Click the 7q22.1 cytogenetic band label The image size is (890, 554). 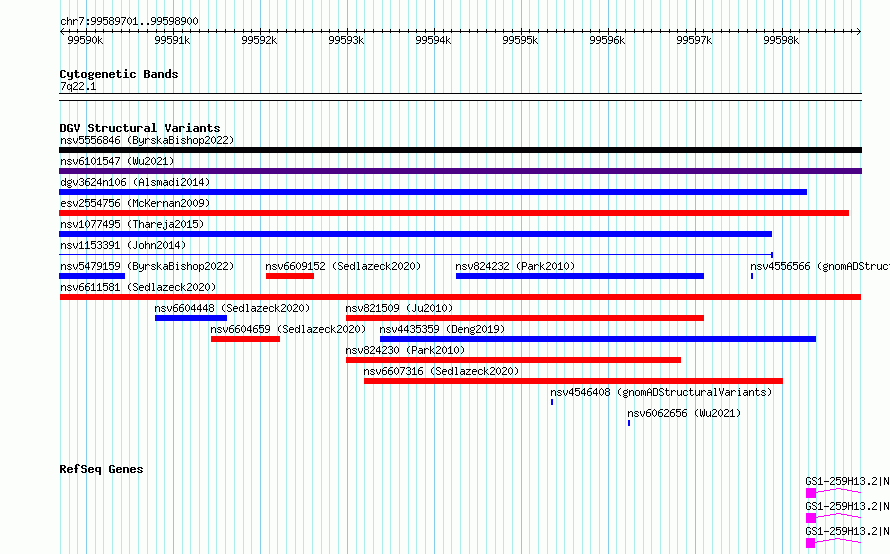(x=78, y=86)
